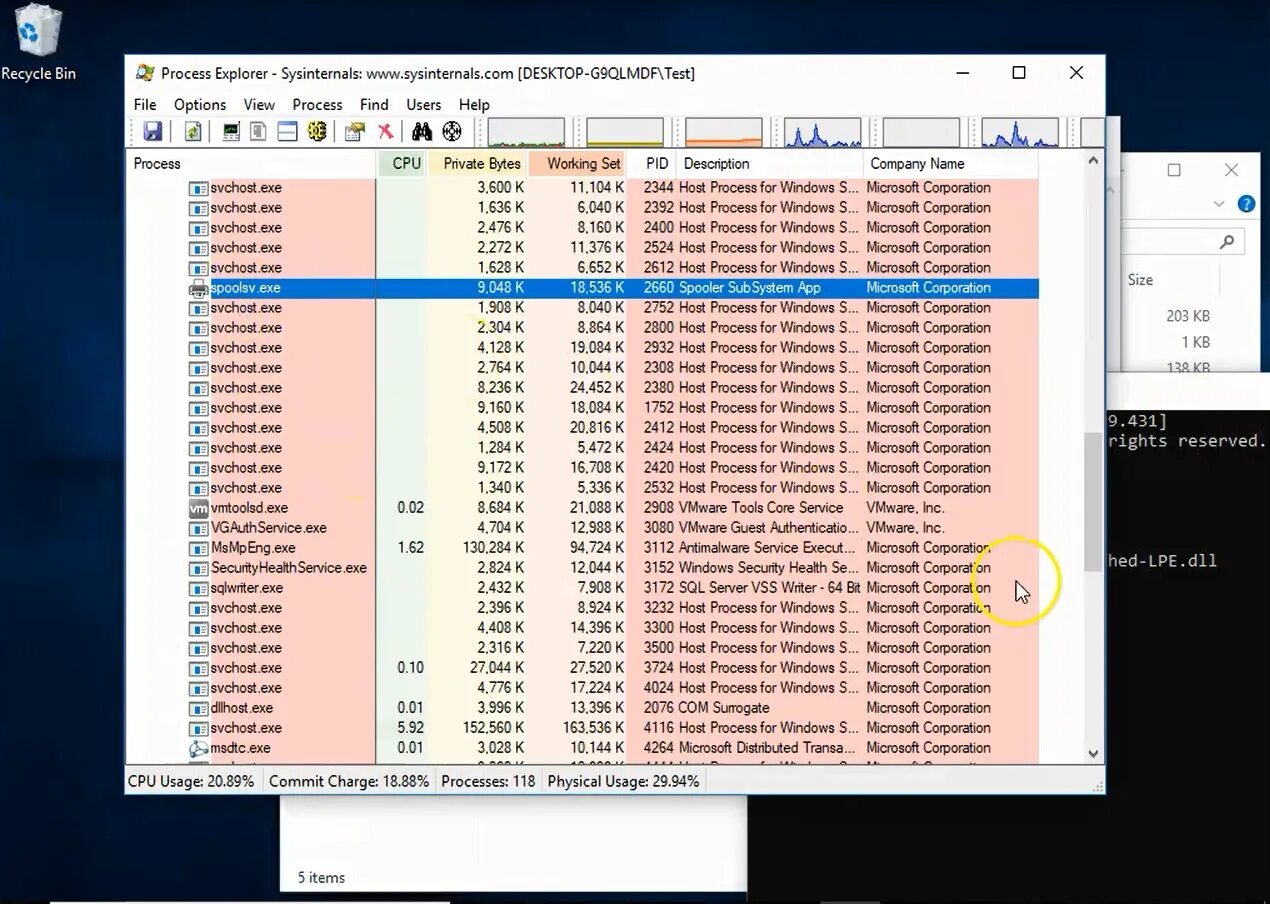Click the process list scrollbar up arrow
The height and width of the screenshot is (904, 1270).
click(1093, 161)
